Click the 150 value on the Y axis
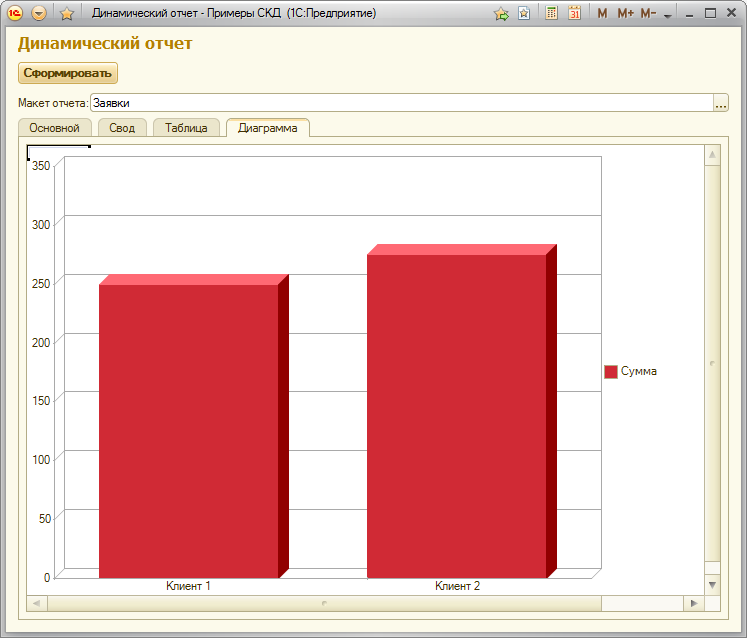This screenshot has height=638, width=747. point(41,400)
